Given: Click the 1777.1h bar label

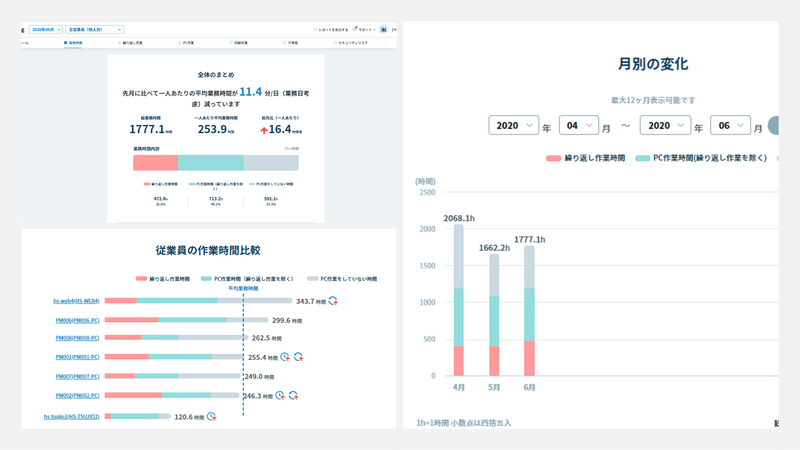Looking at the screenshot, I should click(529, 239).
